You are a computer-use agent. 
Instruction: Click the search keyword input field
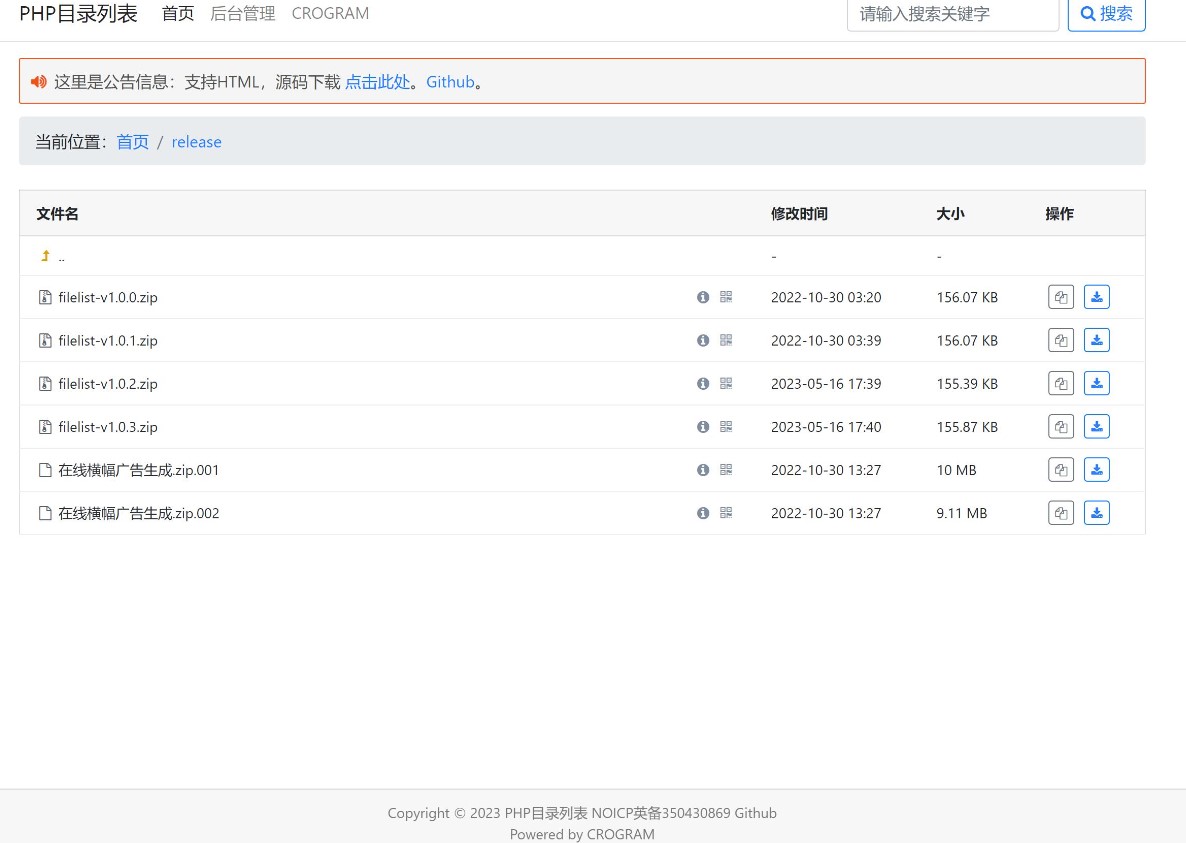pos(952,13)
